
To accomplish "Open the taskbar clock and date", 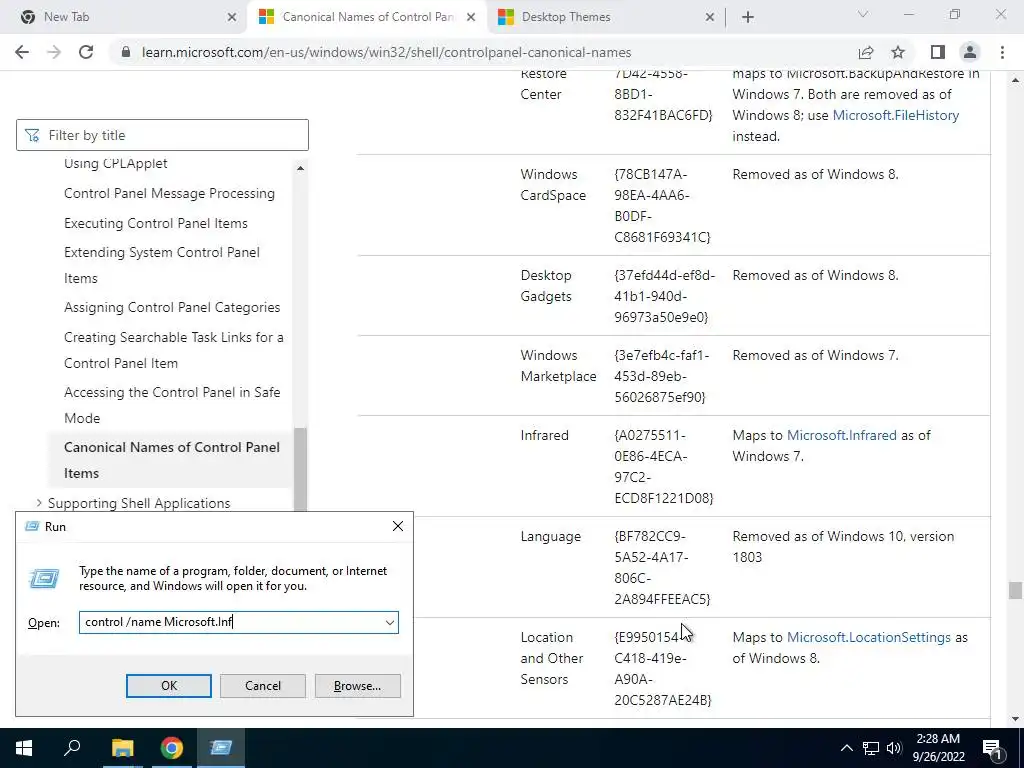I will click(938, 748).
